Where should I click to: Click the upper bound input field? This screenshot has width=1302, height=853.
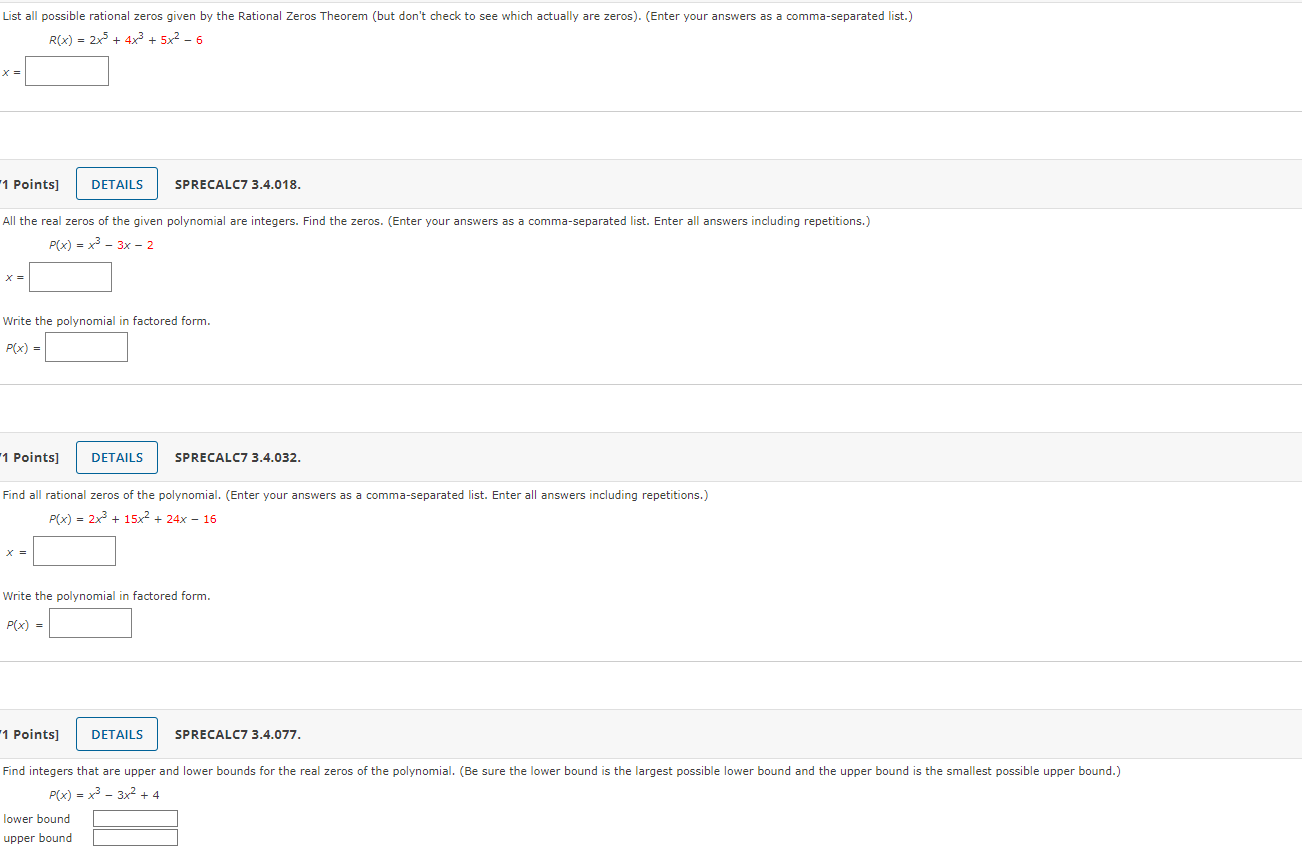[135, 838]
